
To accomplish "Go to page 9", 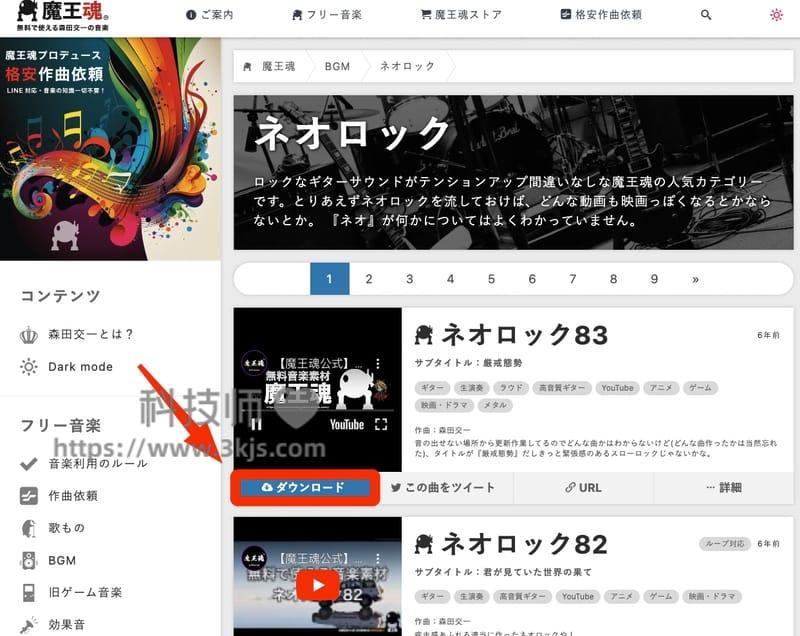I will 654,279.
